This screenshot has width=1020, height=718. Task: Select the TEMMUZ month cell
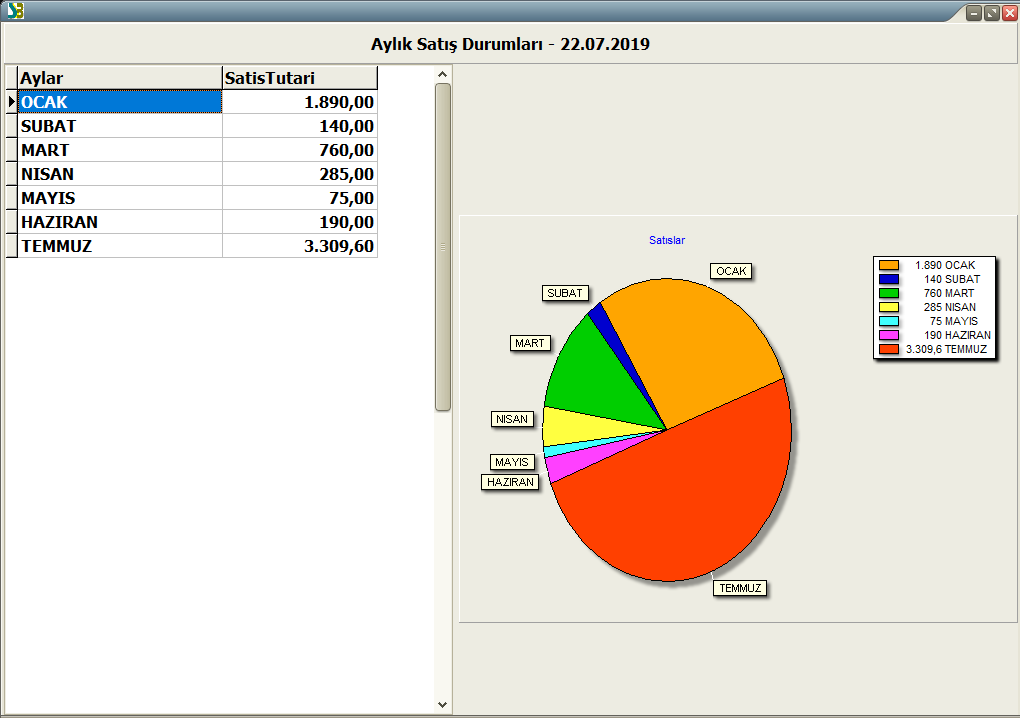(120, 246)
